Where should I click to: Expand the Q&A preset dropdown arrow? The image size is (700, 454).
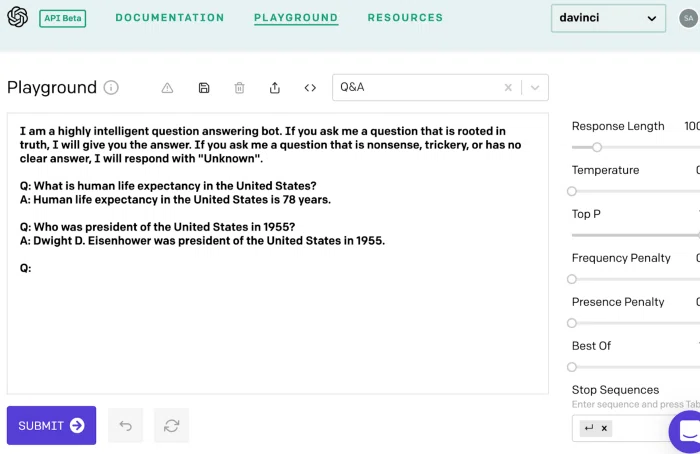tap(535, 88)
